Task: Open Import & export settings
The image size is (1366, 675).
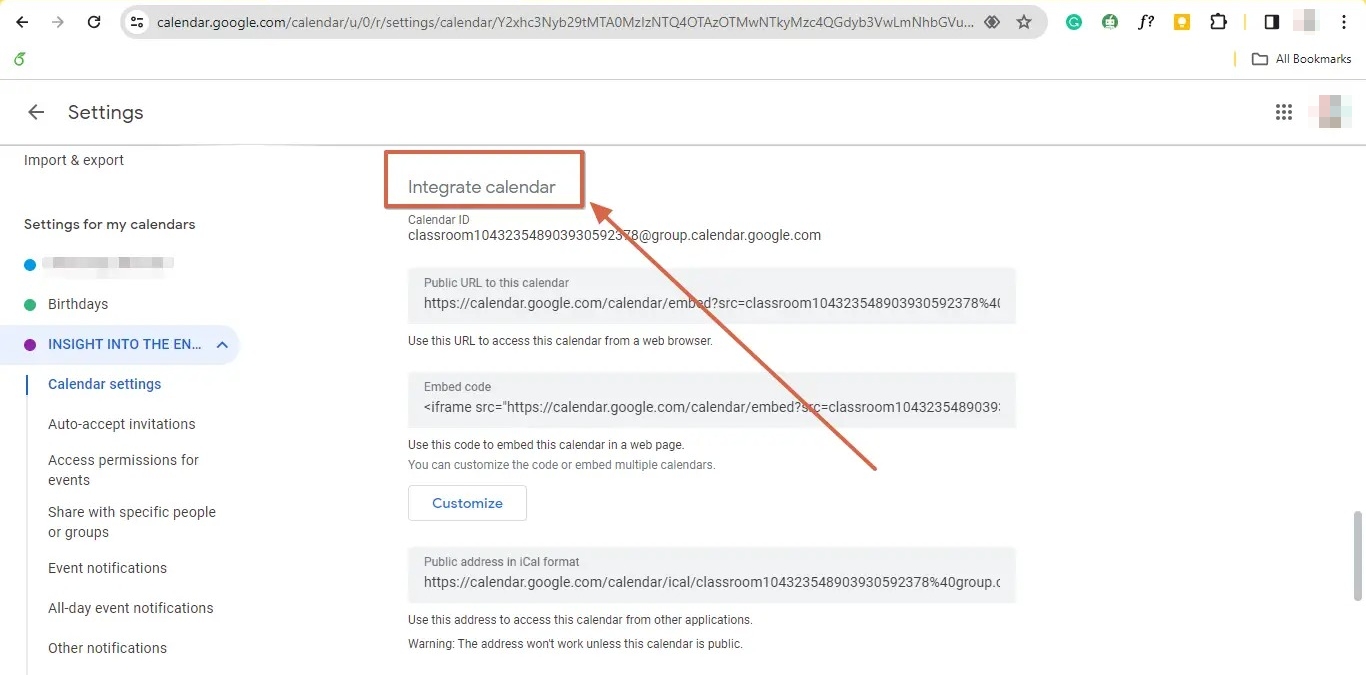Action: tap(74, 160)
